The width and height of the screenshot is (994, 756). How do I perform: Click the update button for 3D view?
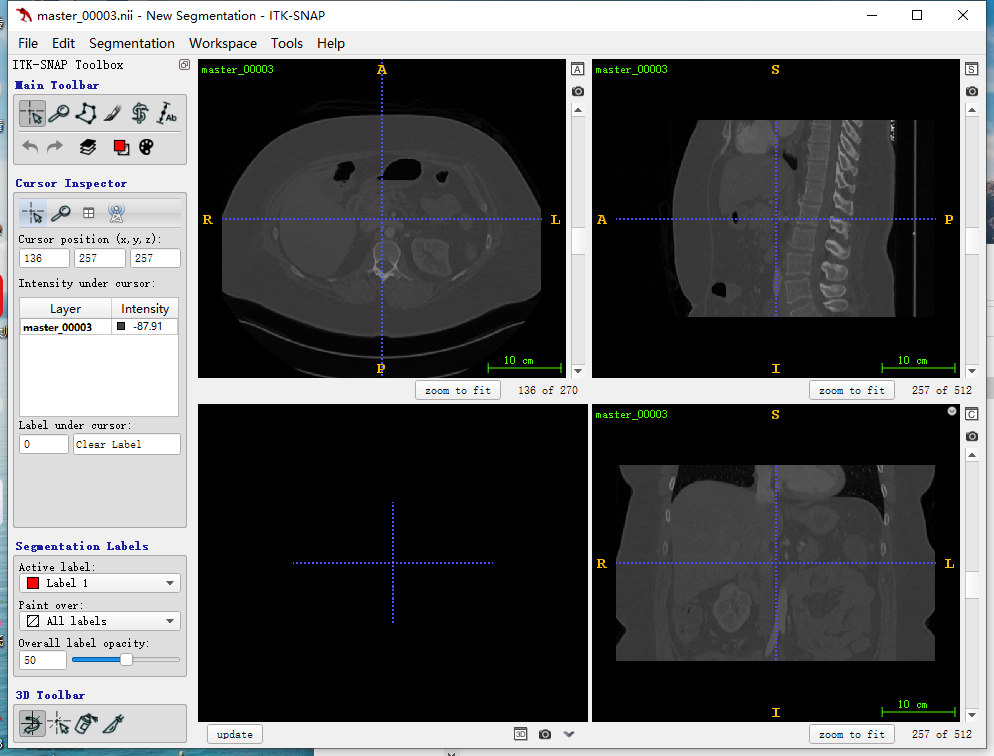(235, 734)
